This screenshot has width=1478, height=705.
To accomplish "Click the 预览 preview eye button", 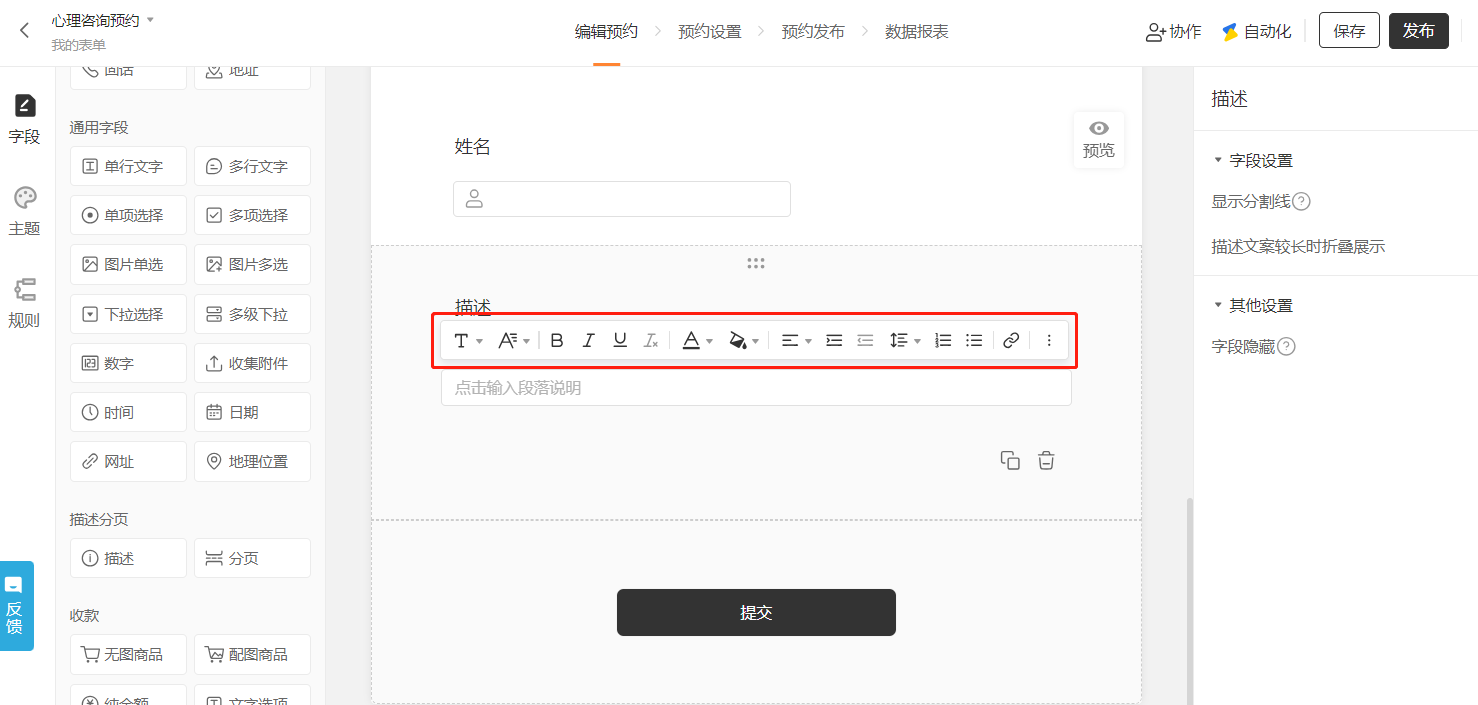I will pyautogui.click(x=1099, y=140).
